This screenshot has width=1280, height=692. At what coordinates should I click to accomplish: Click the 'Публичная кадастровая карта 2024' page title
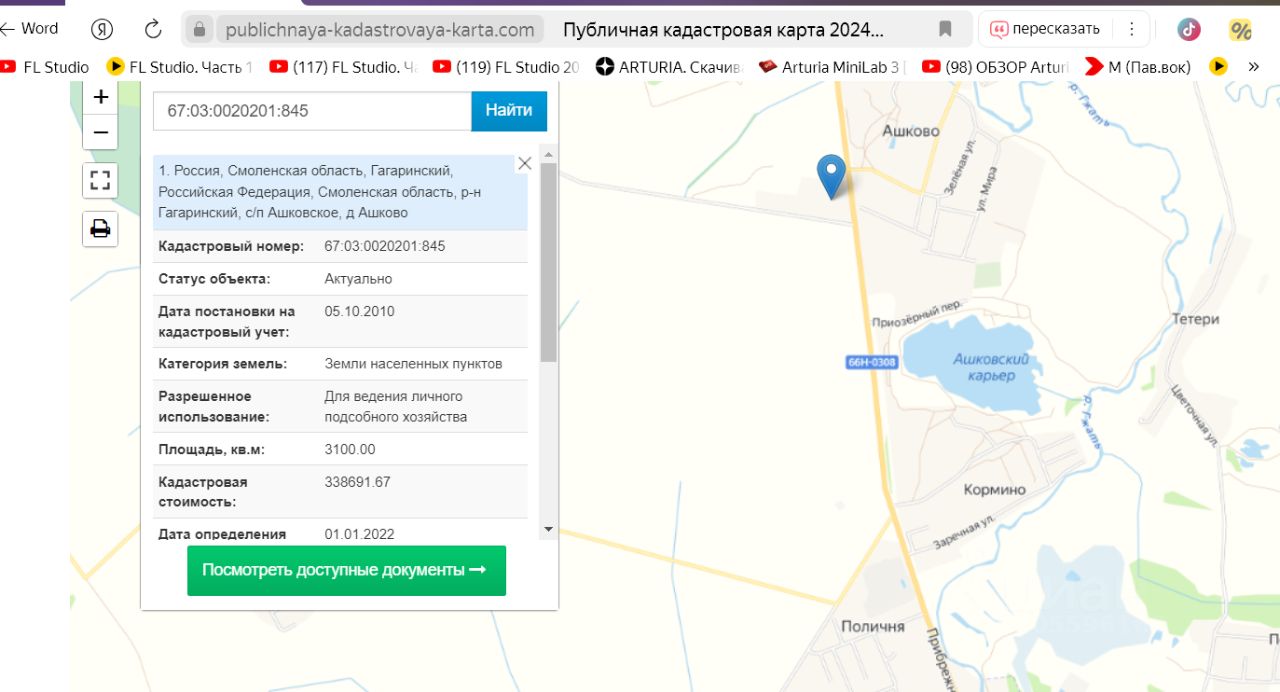(723, 30)
